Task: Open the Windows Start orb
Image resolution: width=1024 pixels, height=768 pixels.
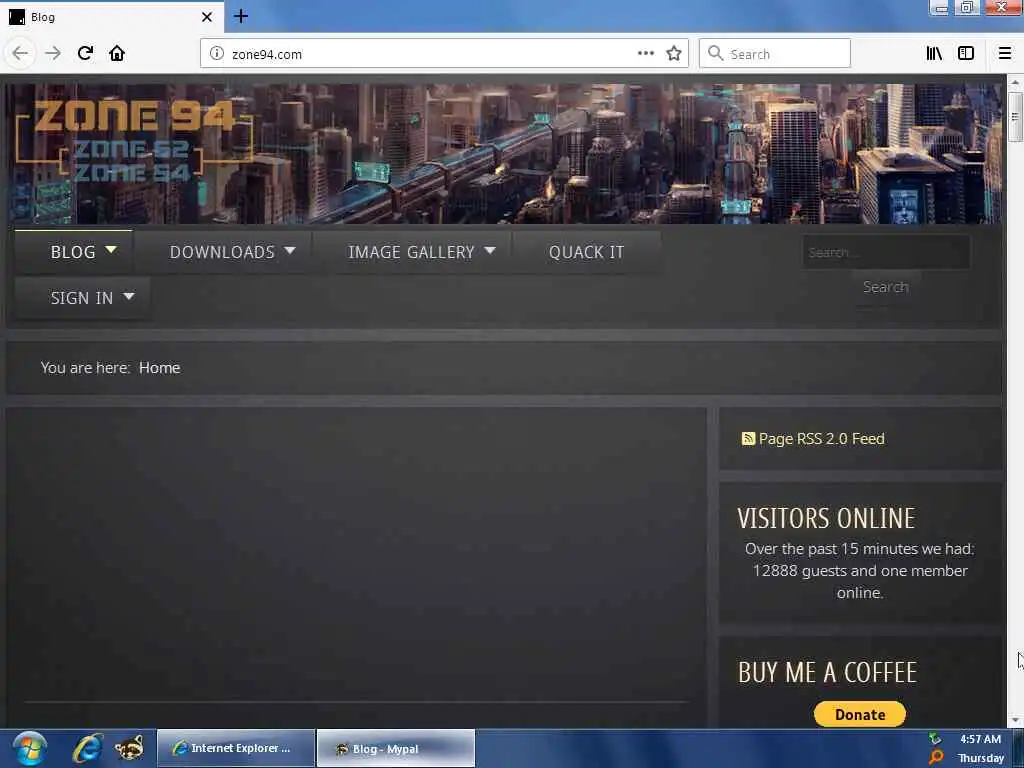Action: click(x=29, y=748)
